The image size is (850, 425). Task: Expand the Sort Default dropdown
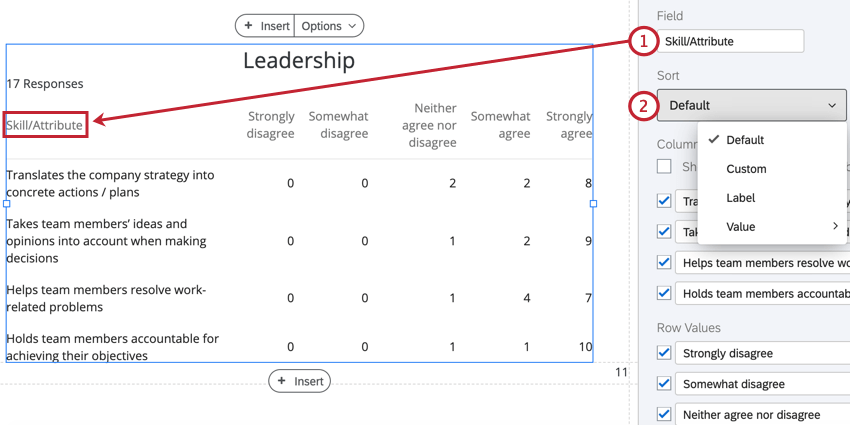tap(751, 105)
